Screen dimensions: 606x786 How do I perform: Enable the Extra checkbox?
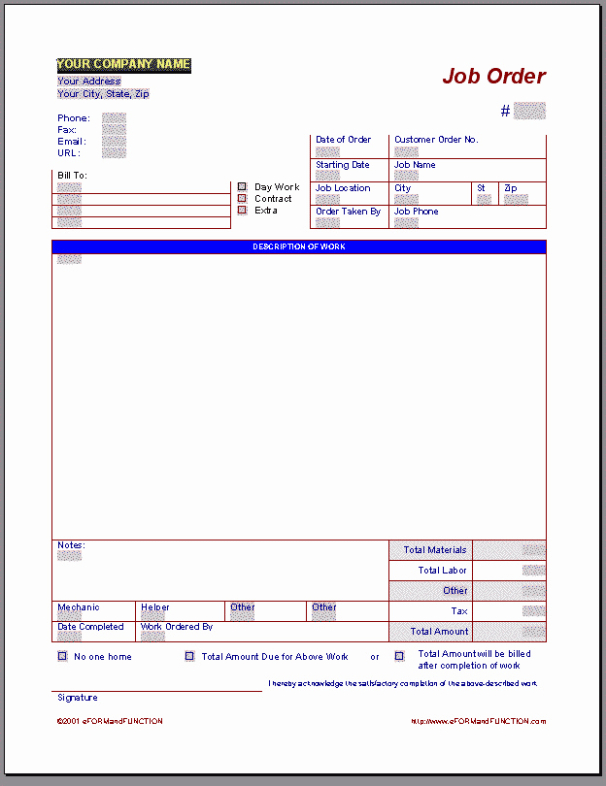(x=242, y=211)
